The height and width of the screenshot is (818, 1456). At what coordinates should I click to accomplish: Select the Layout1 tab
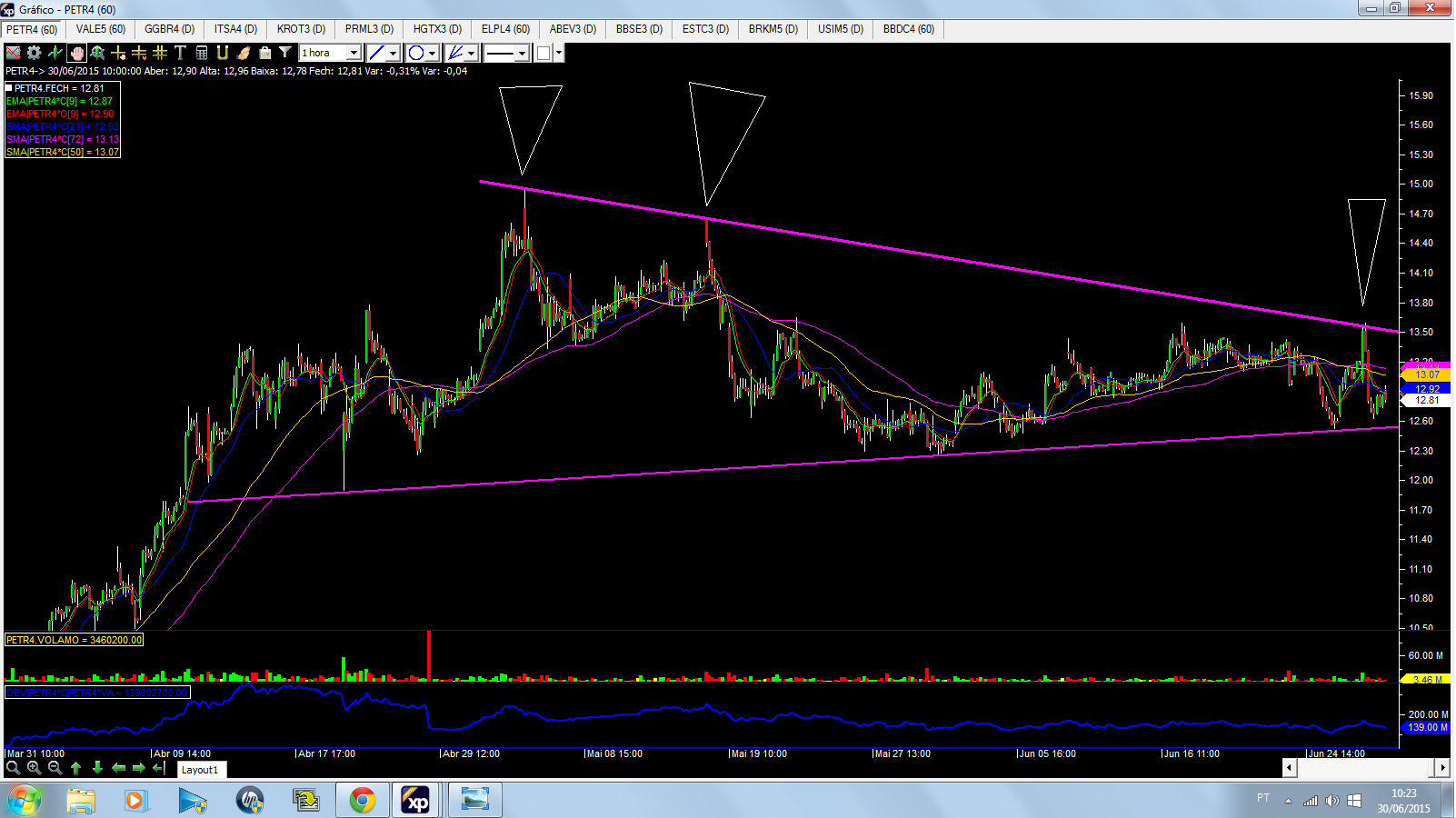pos(200,770)
